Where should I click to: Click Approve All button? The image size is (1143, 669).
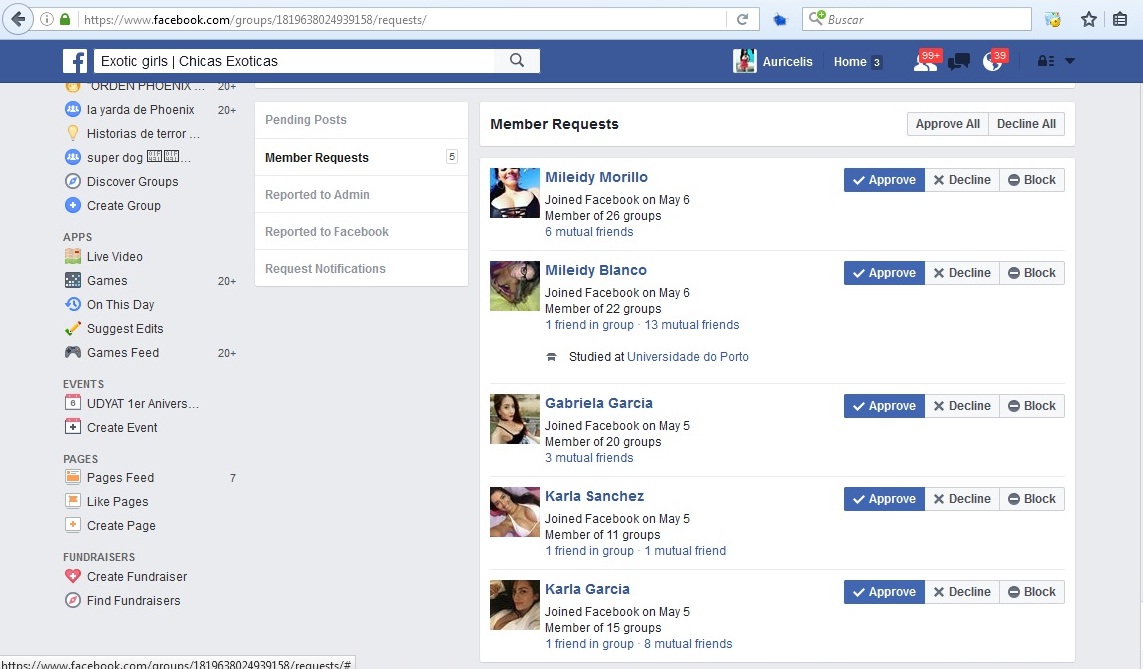click(947, 124)
